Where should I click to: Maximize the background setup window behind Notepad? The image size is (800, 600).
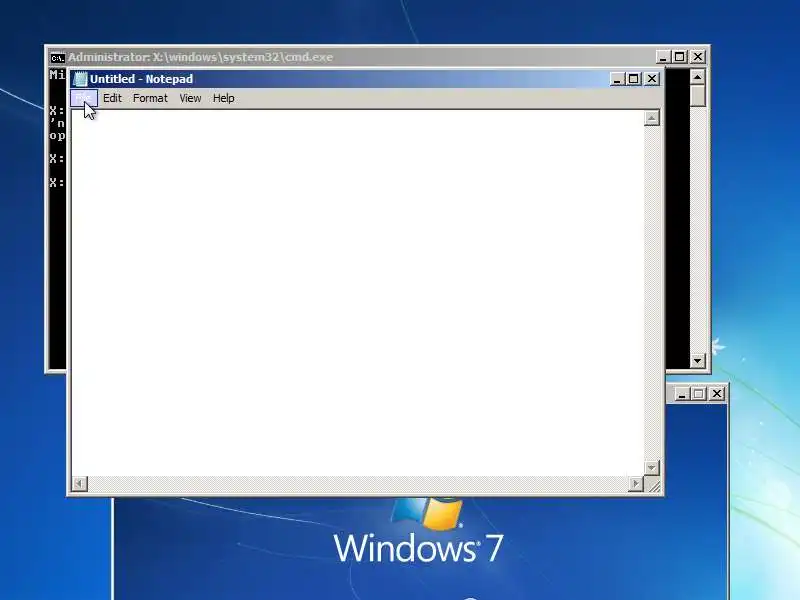[699, 394]
